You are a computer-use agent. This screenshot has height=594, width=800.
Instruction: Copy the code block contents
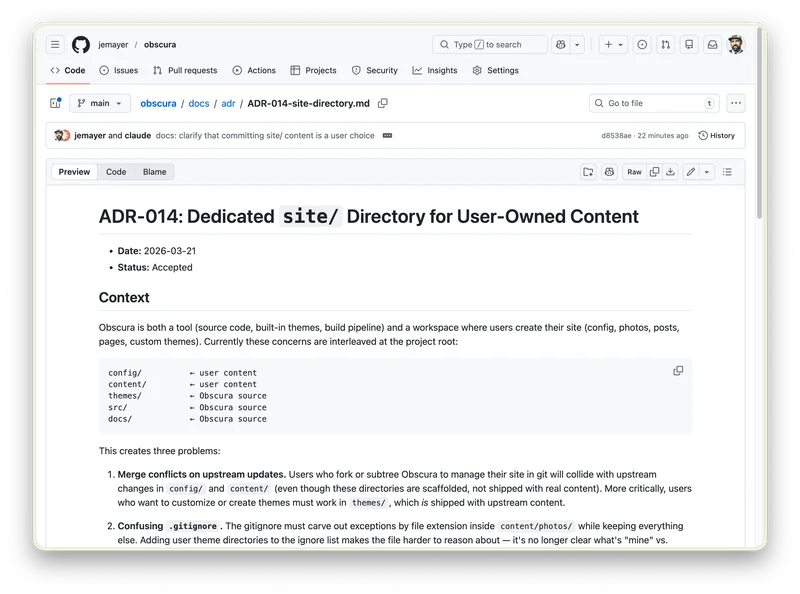pos(678,371)
